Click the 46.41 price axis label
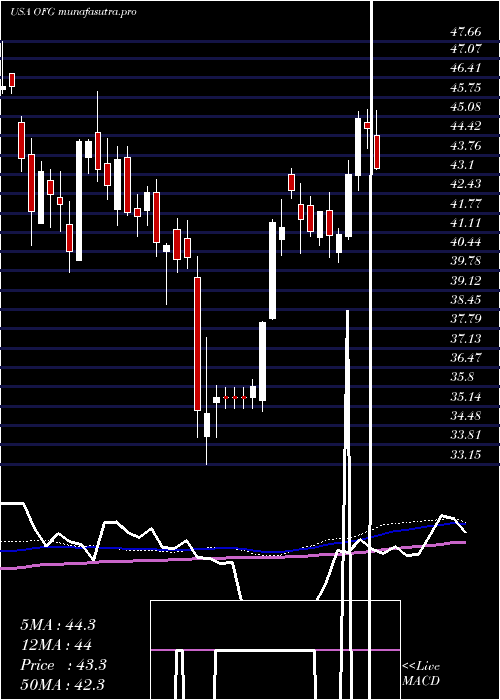 (x=466, y=68)
